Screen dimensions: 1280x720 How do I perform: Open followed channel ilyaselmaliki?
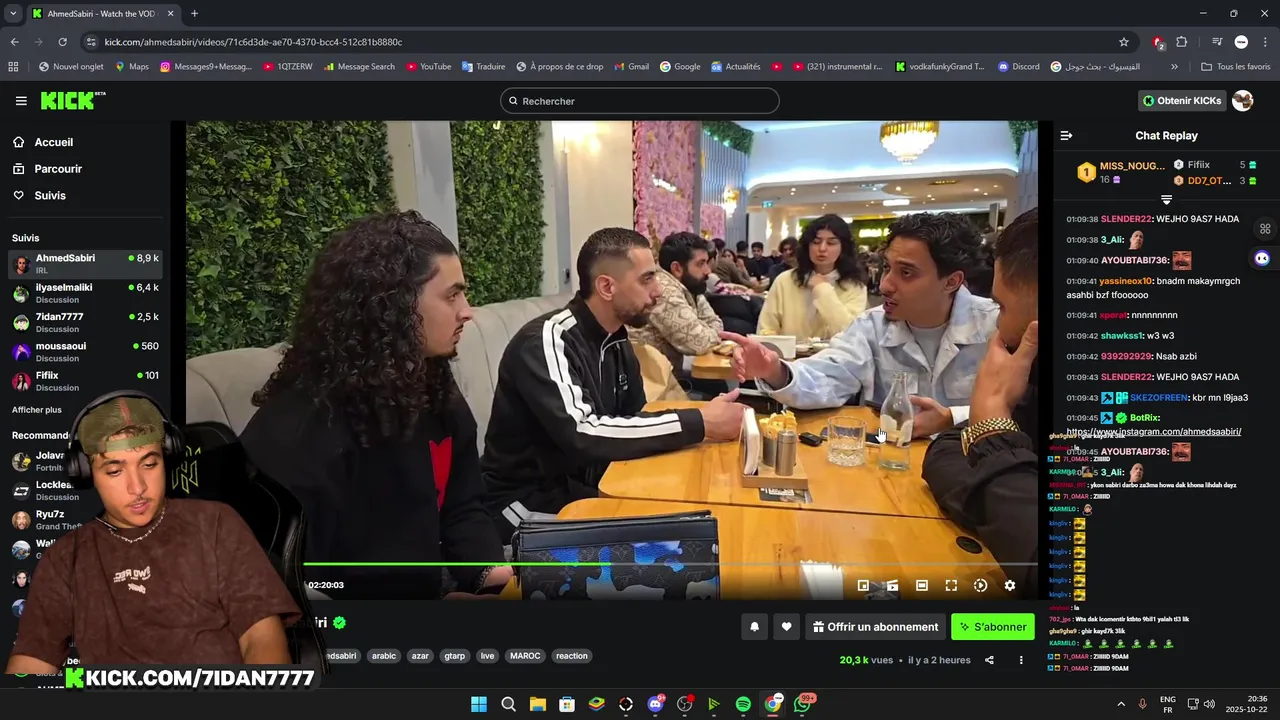pos(85,293)
